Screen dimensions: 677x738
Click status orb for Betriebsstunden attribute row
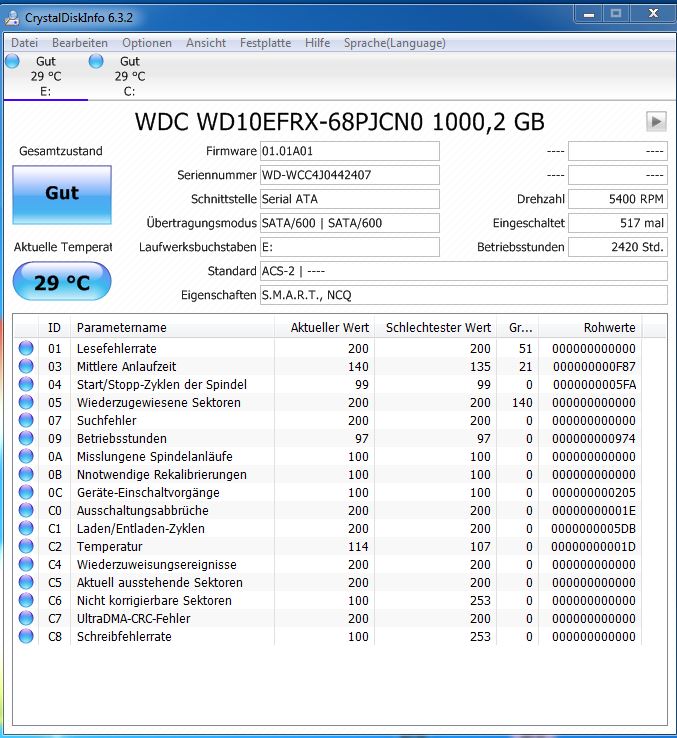(26, 438)
